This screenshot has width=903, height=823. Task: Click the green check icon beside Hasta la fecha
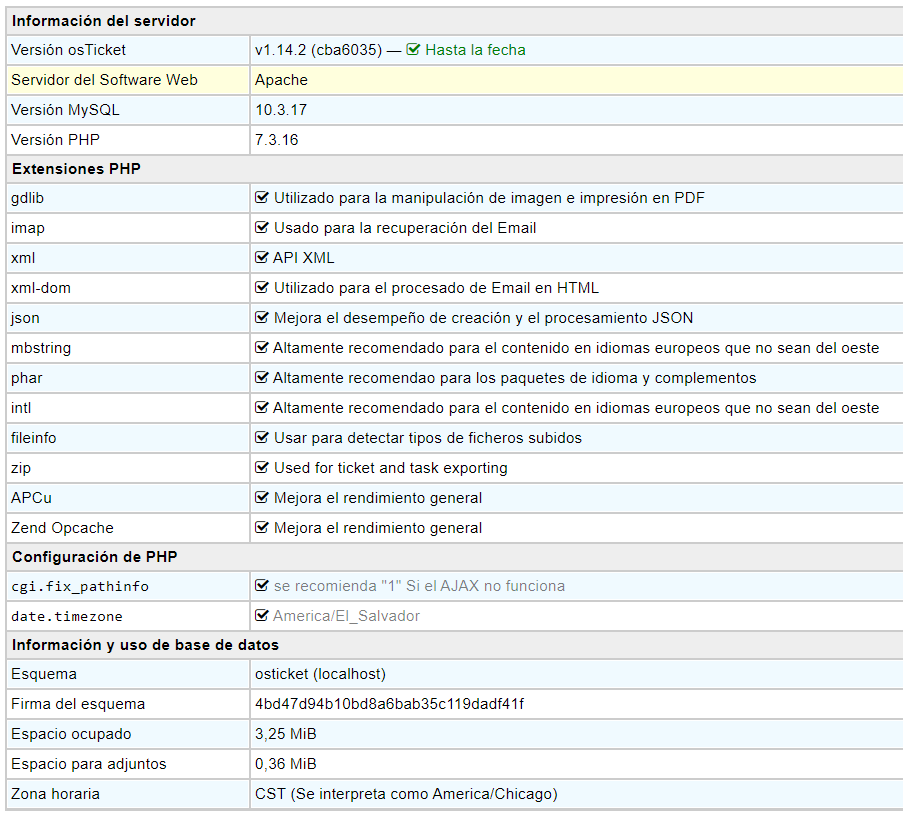coord(413,50)
